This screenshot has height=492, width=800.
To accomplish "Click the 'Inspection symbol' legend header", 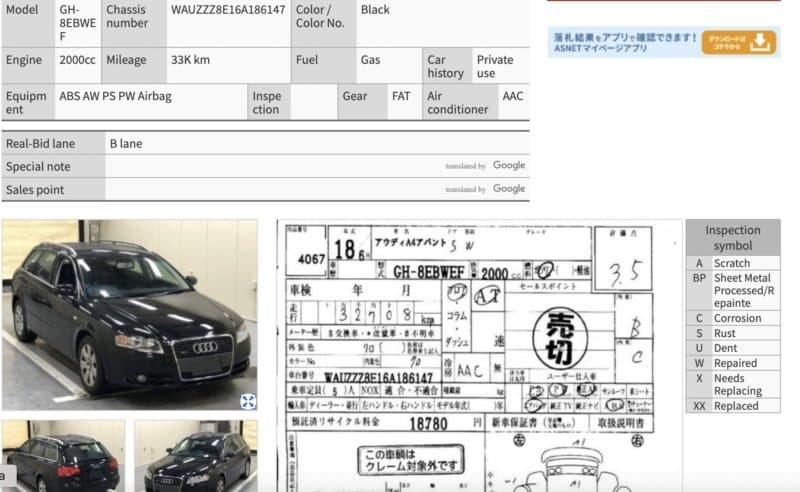I will (x=733, y=238).
